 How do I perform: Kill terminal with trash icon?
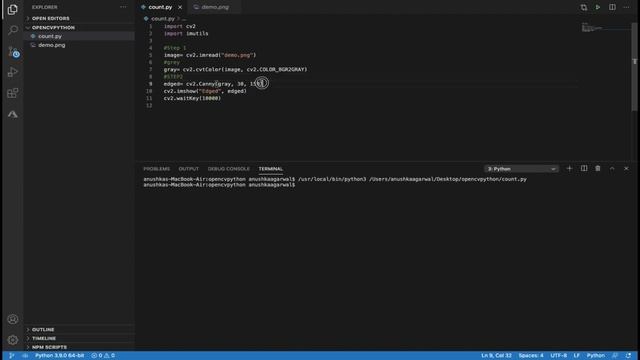tap(598, 169)
